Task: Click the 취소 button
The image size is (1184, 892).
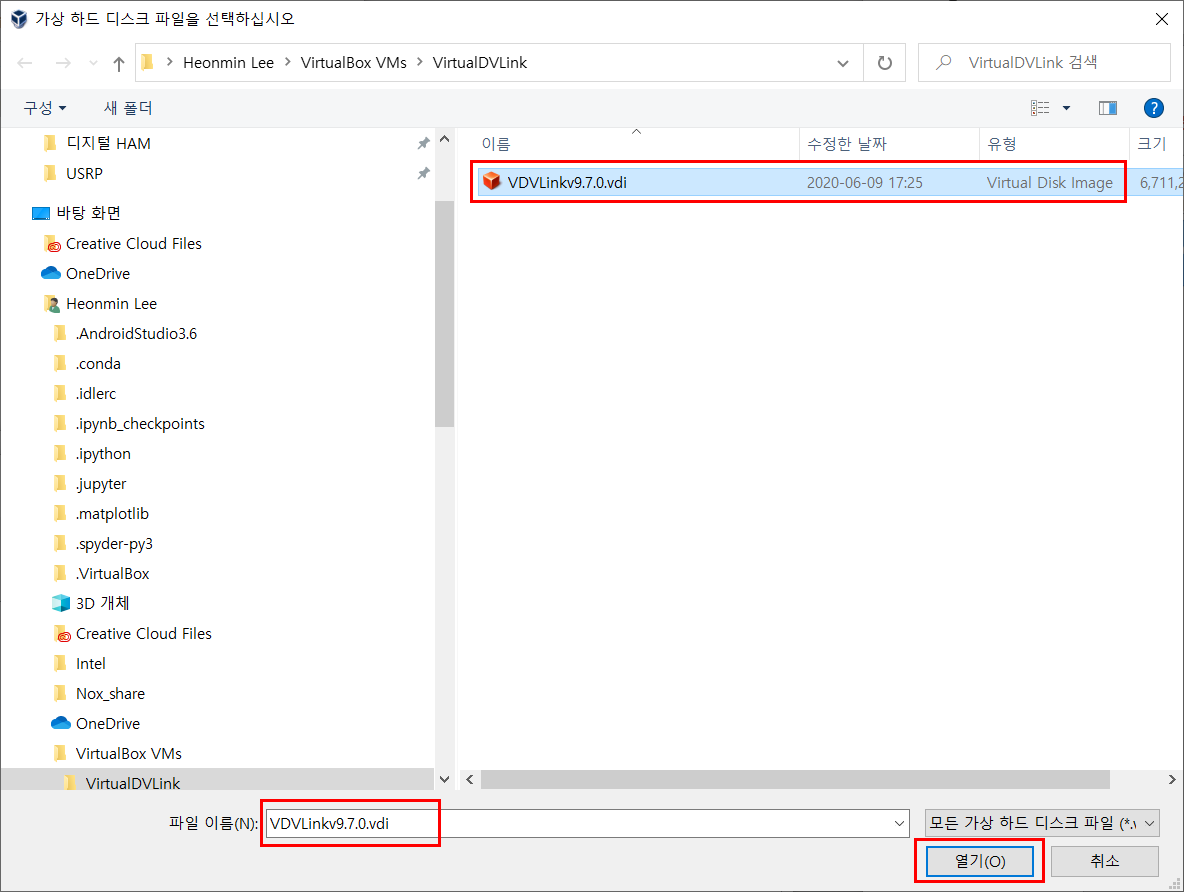Action: click(x=1105, y=861)
